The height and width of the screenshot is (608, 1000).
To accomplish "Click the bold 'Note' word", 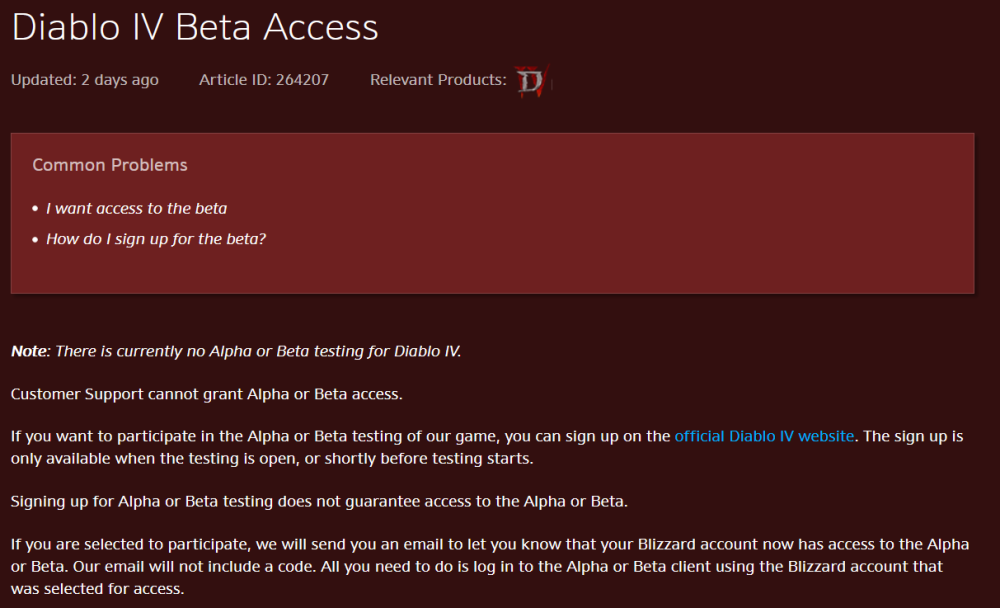I will click(29, 351).
